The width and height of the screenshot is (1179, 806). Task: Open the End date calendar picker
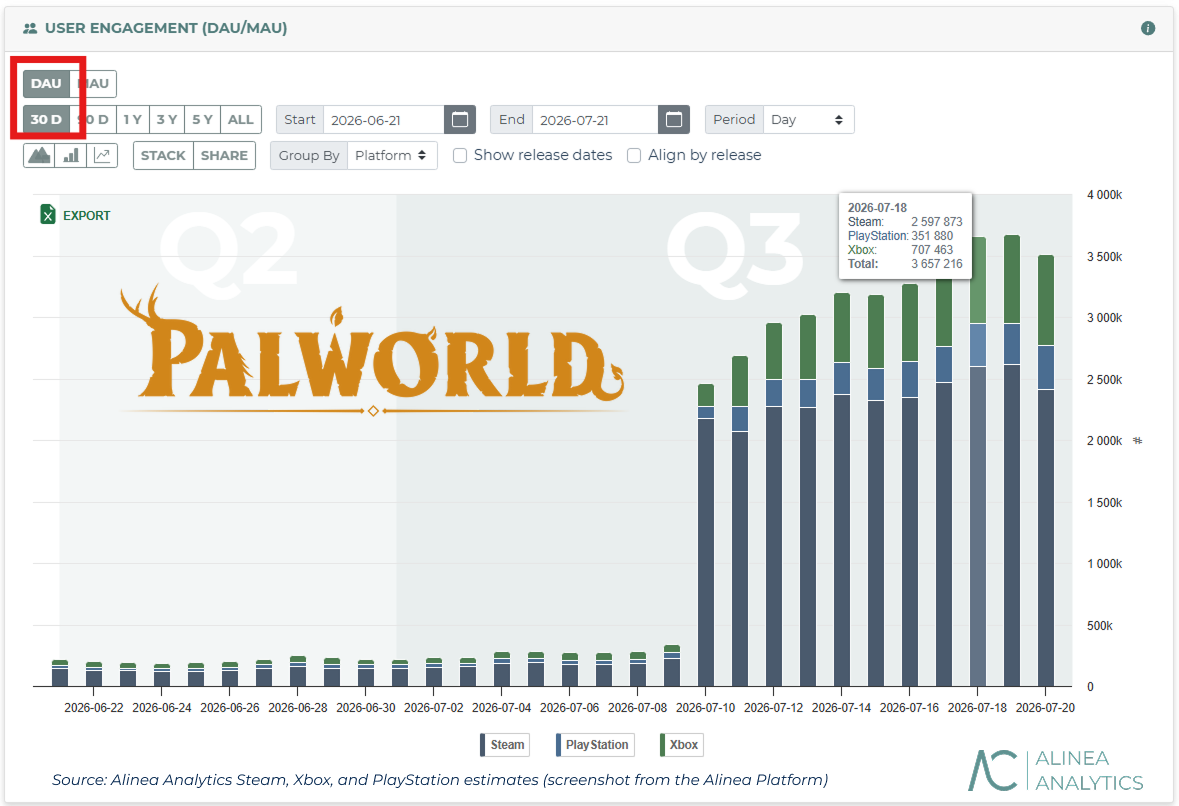pos(674,120)
